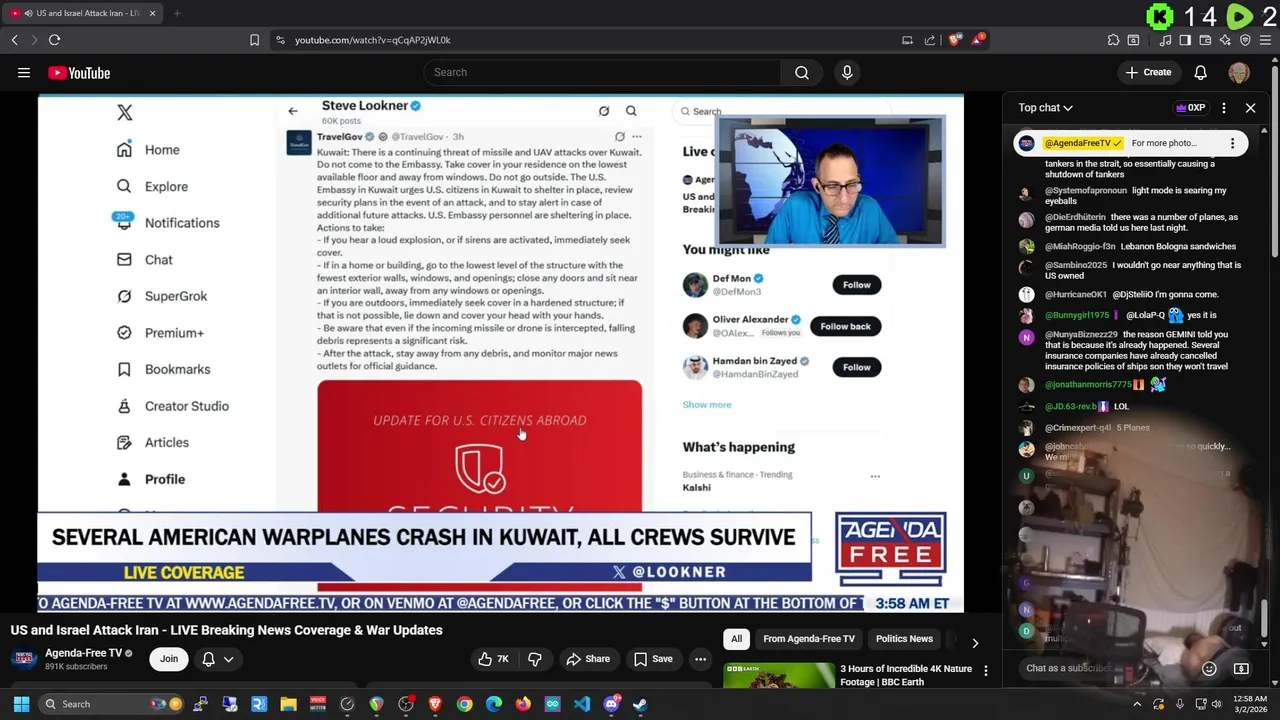This screenshot has width=1280, height=720.
Task: Open the browser extensions puzzle icon
Action: tap(1113, 40)
